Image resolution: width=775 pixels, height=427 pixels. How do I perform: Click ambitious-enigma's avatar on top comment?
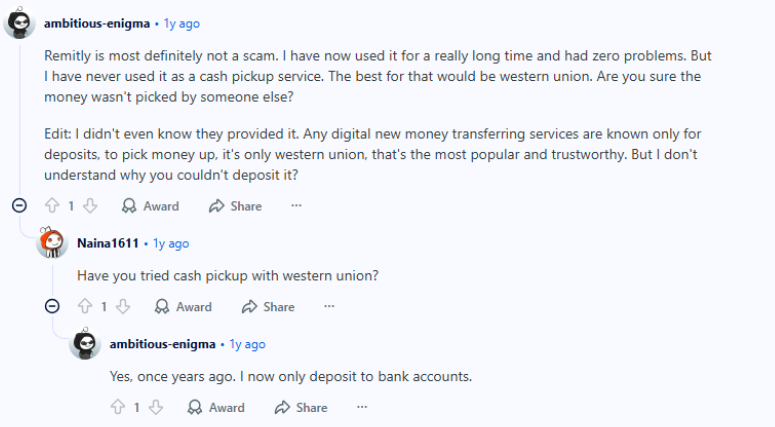coord(20,22)
